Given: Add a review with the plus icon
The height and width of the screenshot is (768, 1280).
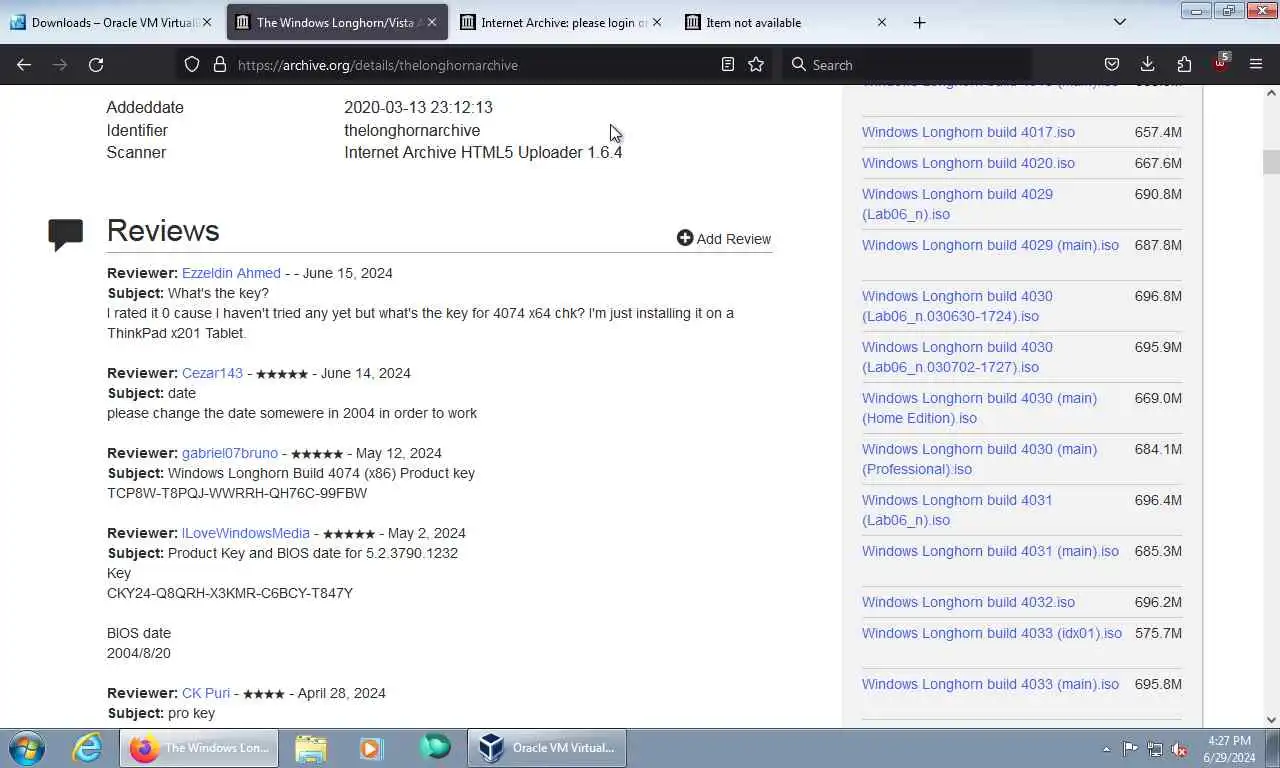Looking at the screenshot, I should tap(685, 238).
